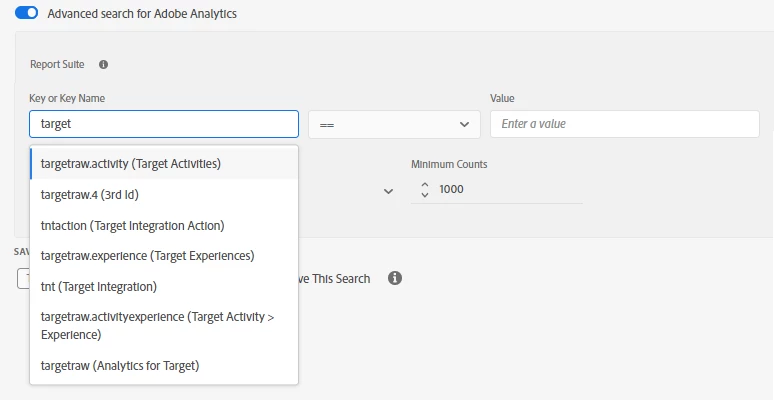Click the Report Suite label
Viewport: 774px width, 400px height.
pos(57,64)
